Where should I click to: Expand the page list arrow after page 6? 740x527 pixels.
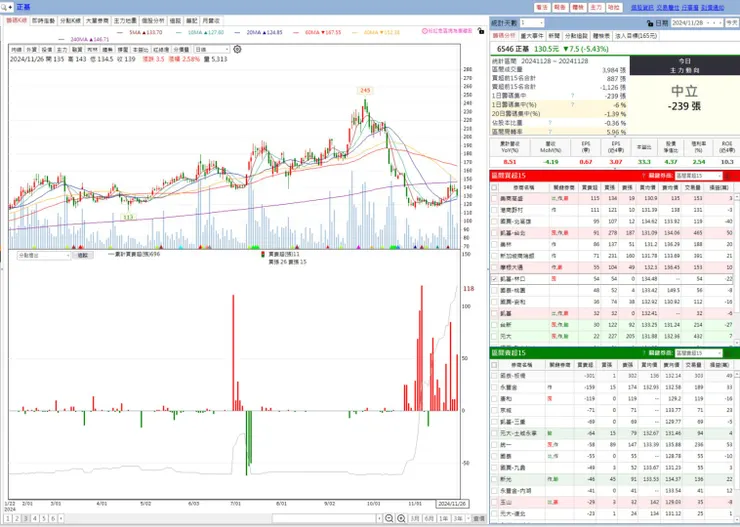coord(61,519)
